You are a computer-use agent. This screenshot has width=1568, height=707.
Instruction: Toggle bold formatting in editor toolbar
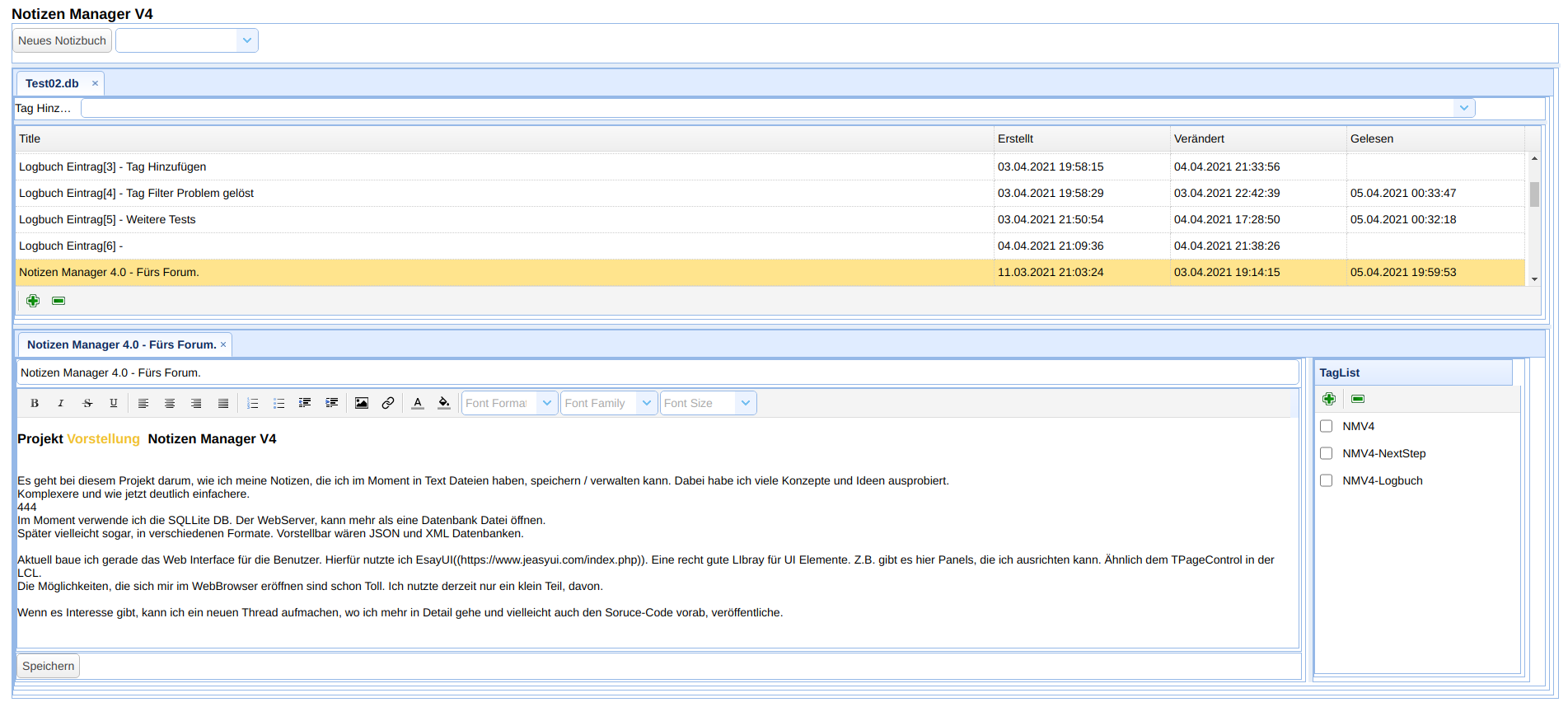pos(35,403)
